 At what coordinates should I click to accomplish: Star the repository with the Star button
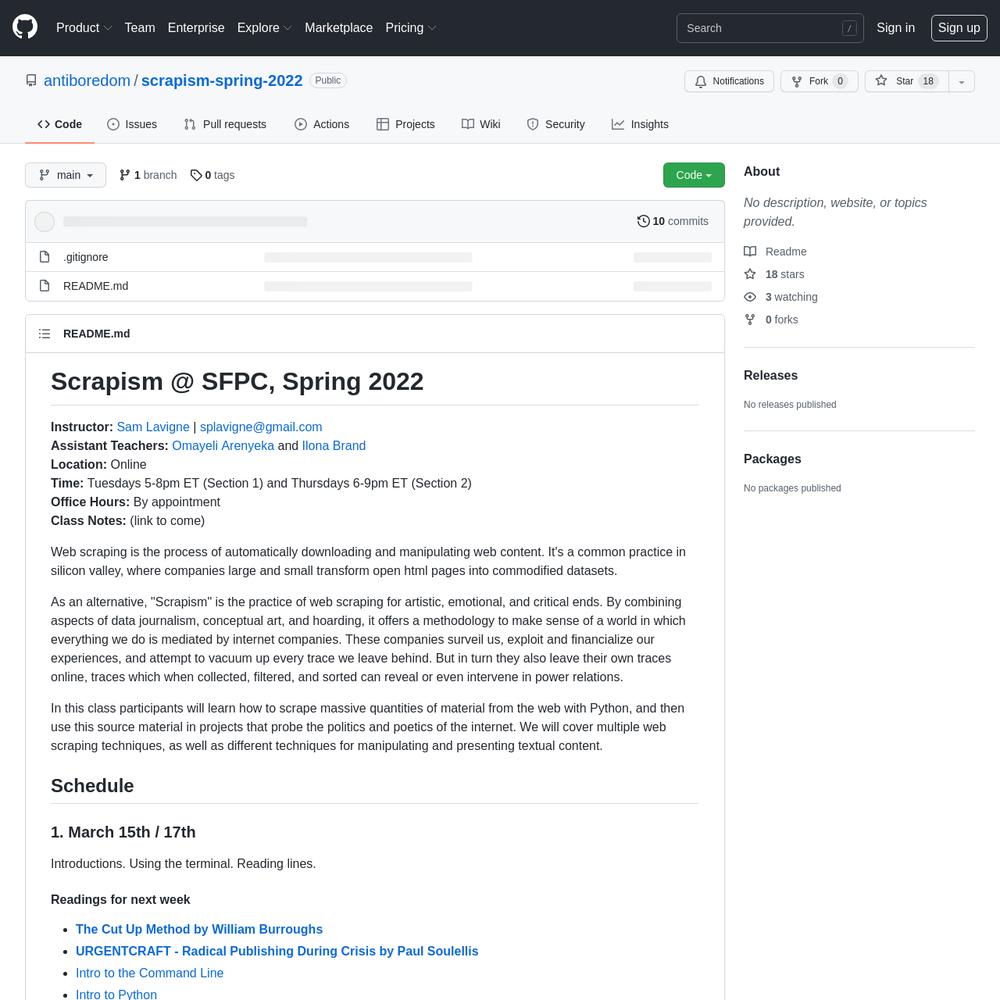tap(906, 81)
